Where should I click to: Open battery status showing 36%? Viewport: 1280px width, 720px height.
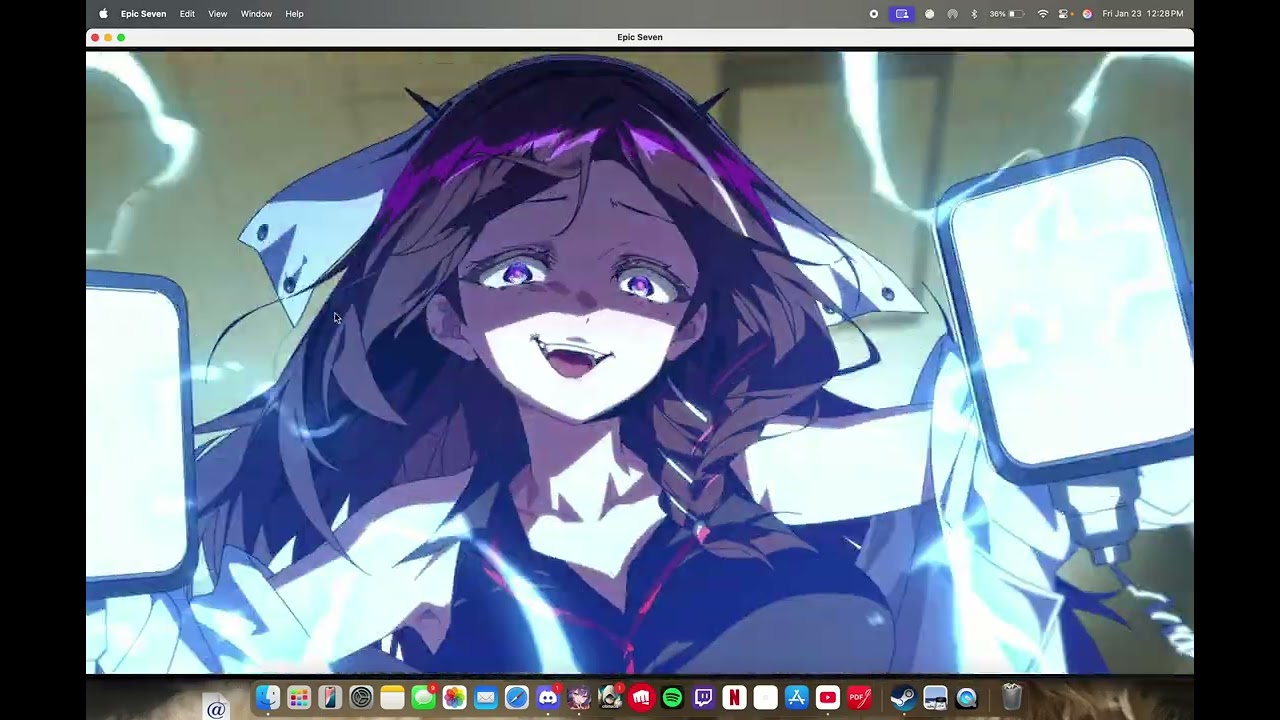(x=1007, y=14)
